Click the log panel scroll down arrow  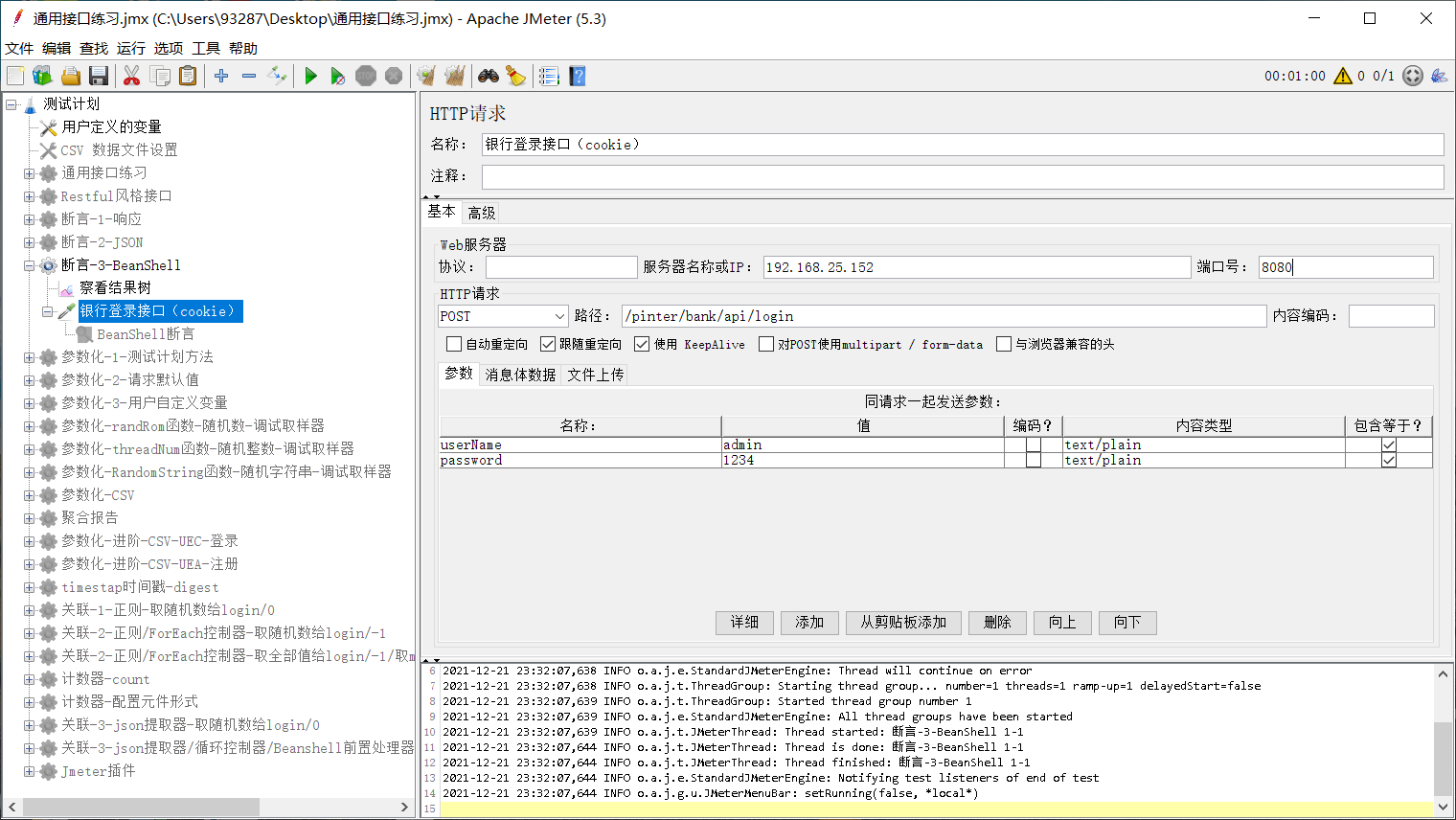(x=1443, y=808)
